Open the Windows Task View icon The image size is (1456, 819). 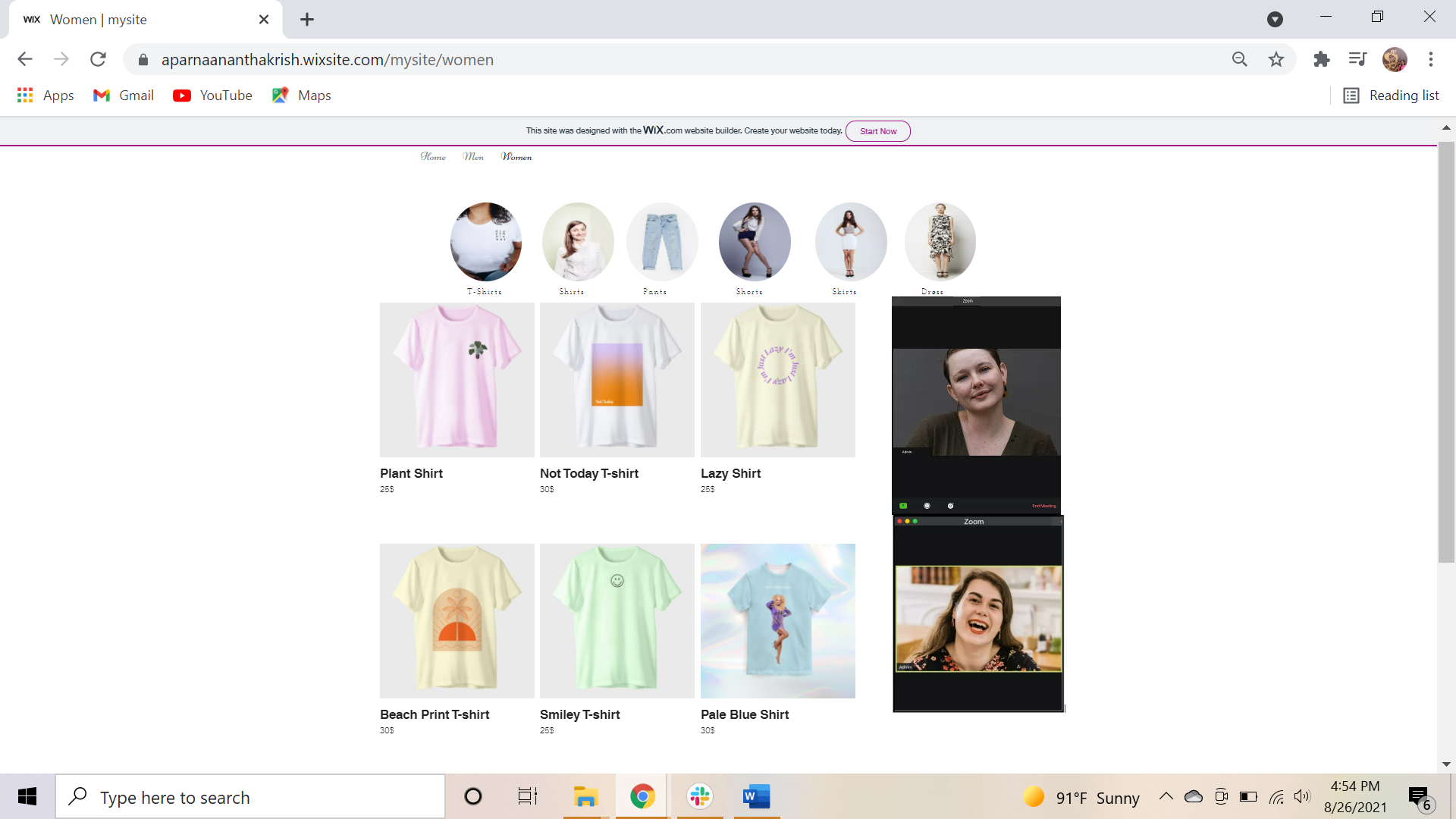[x=527, y=796]
